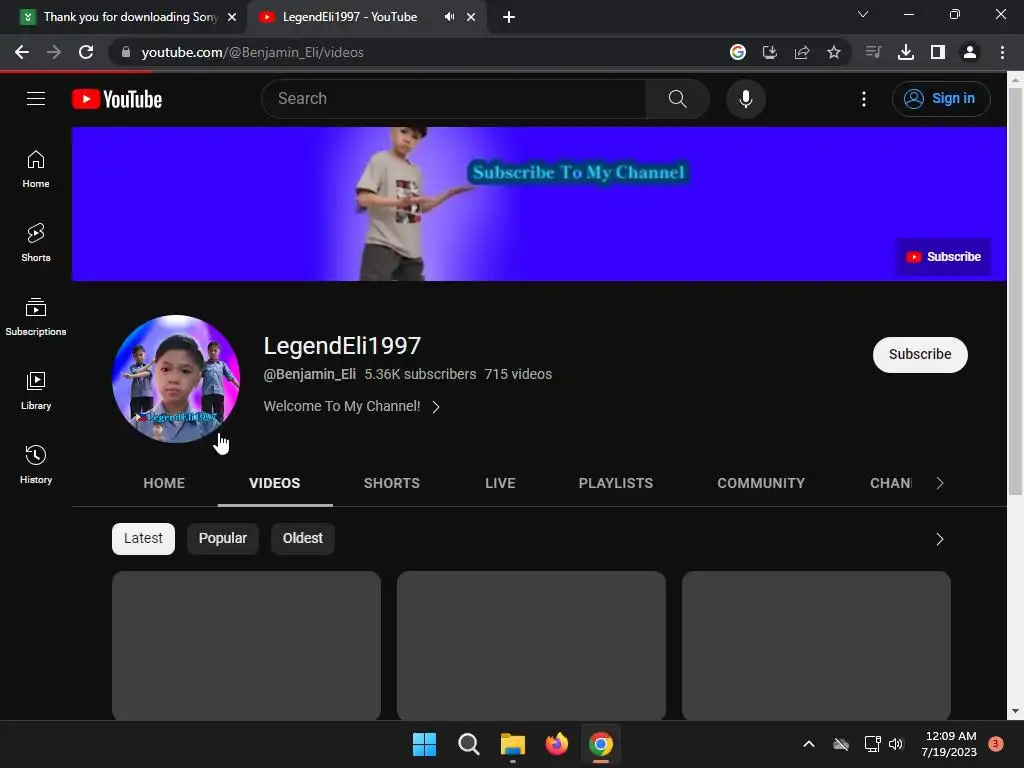Image resolution: width=1024 pixels, height=768 pixels.
Task: Click the install app icon in address bar
Action: (769, 52)
